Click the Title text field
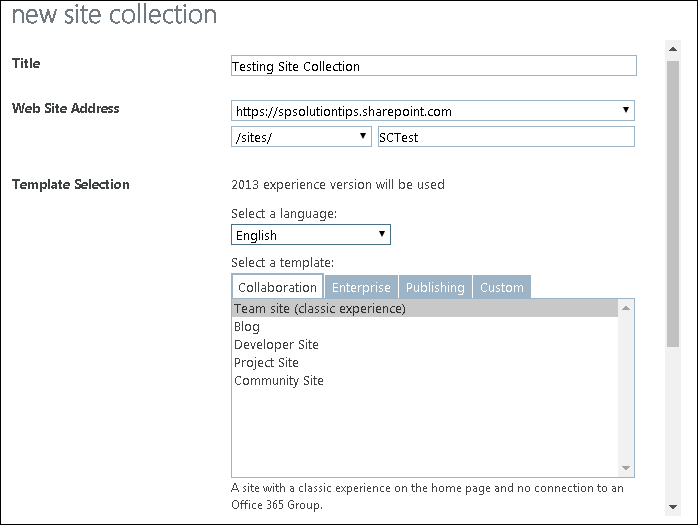Screen dimensions: 698x525 (x=434, y=66)
